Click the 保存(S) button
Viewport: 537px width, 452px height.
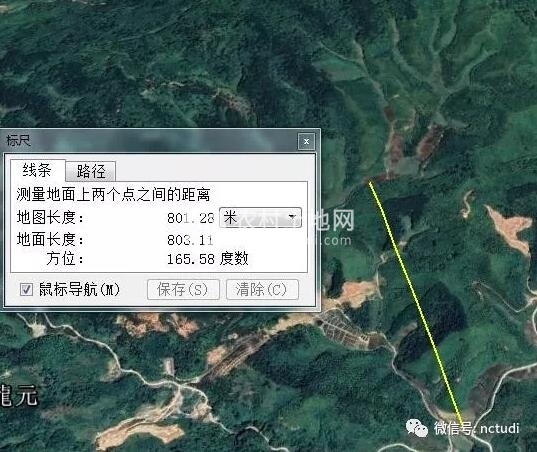pos(183,290)
